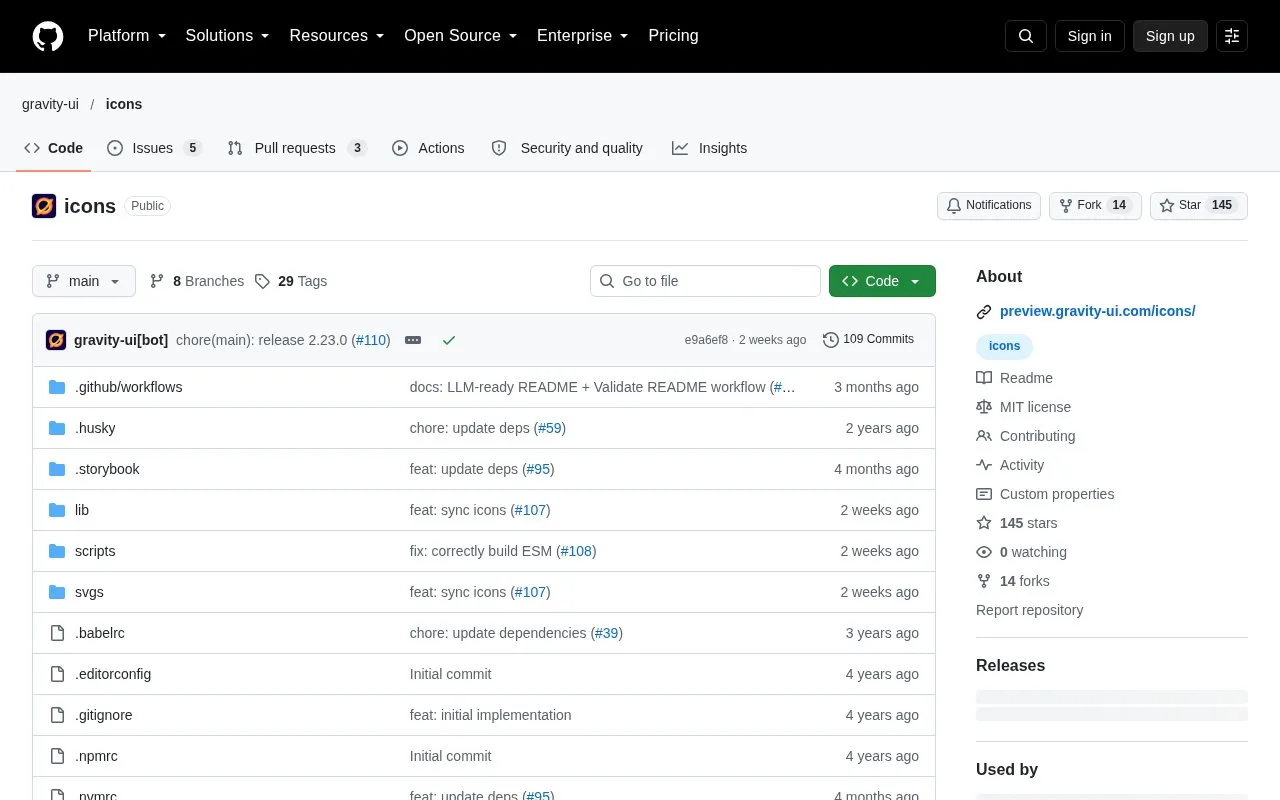This screenshot has width=1280, height=800.
Task: Click the Notifications button
Action: click(989, 206)
